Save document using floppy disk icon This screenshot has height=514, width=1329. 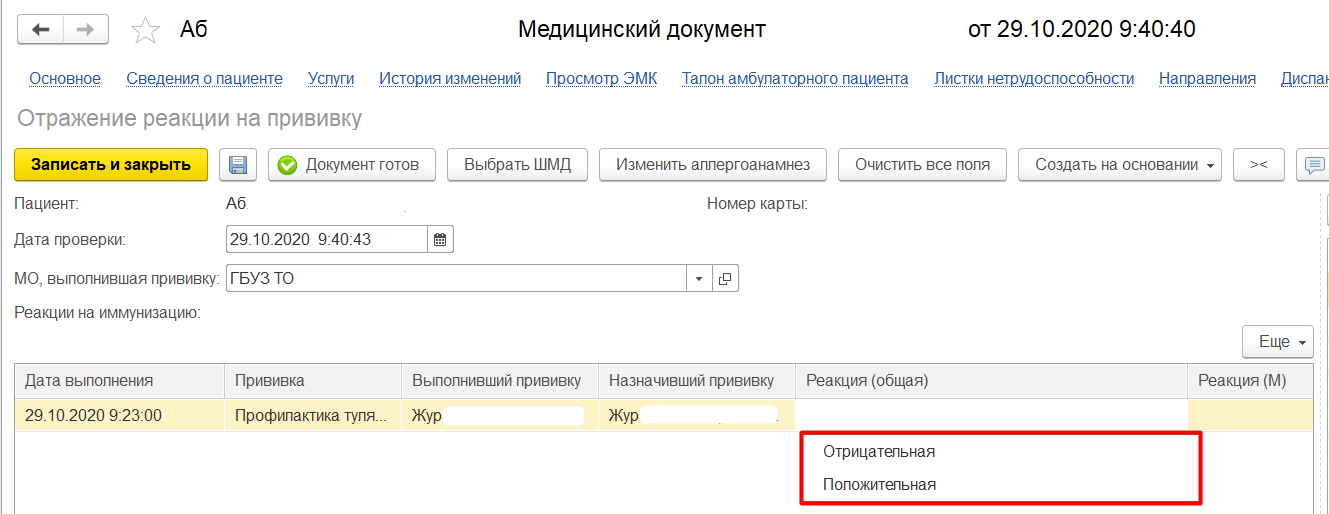coord(238,165)
